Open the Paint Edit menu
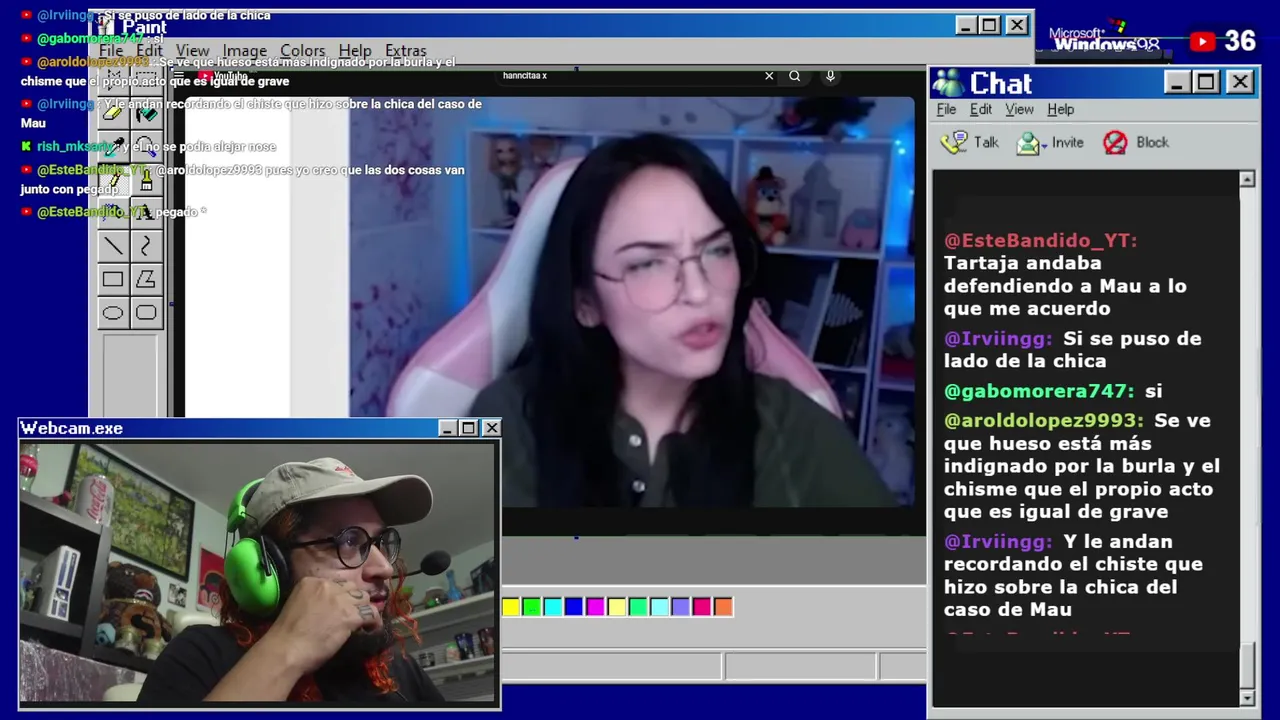 [x=149, y=51]
